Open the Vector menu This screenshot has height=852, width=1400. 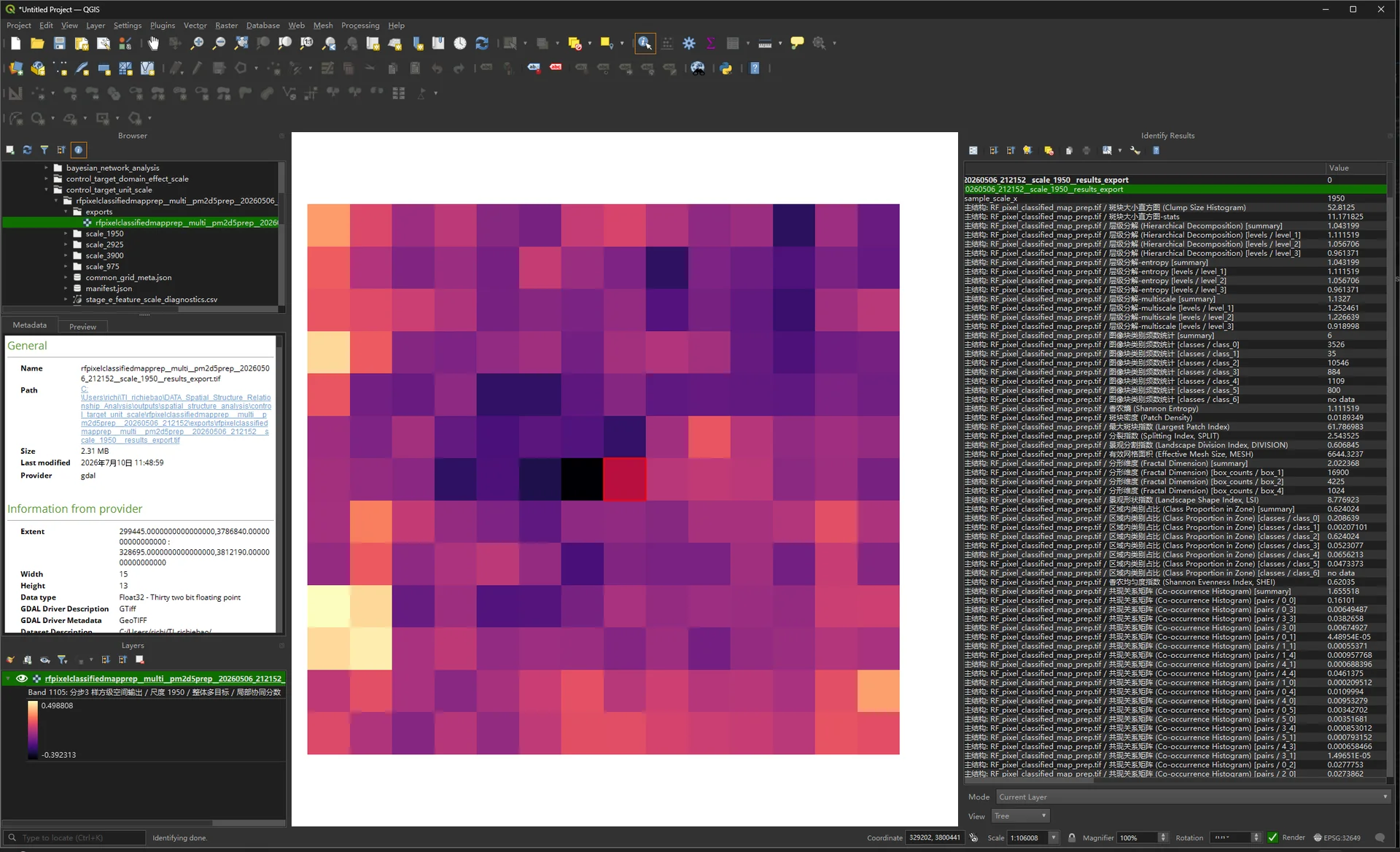click(195, 26)
